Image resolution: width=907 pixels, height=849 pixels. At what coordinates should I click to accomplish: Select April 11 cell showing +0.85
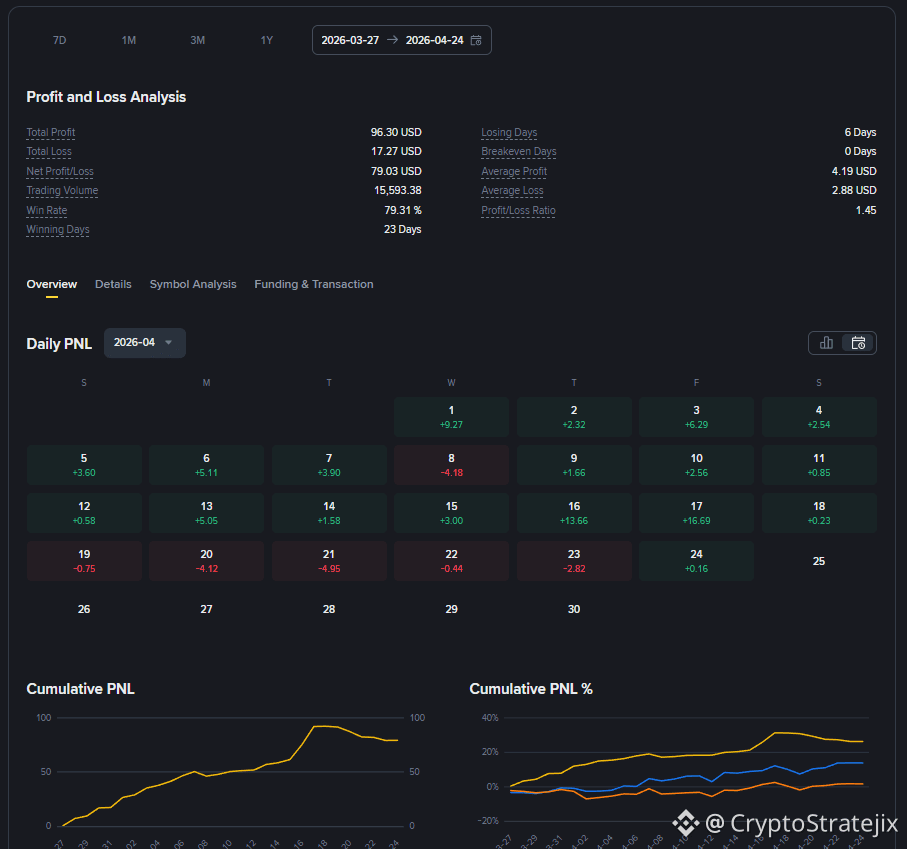coord(819,465)
